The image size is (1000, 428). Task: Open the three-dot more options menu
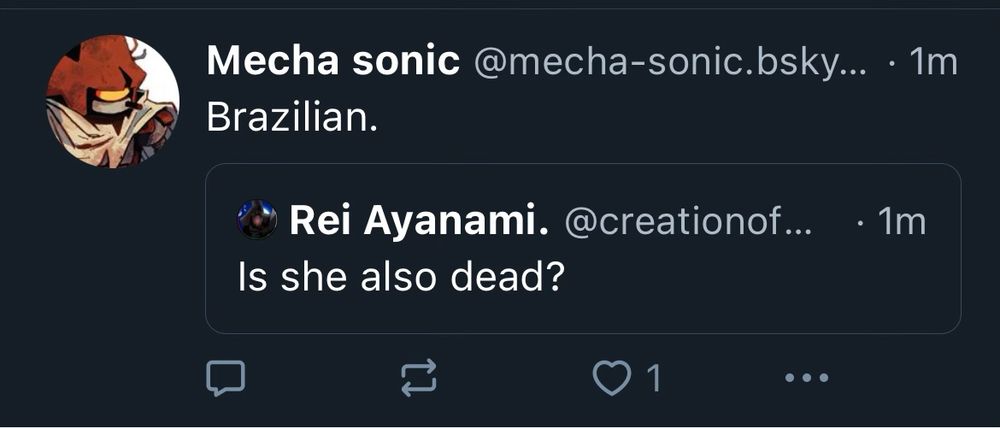[x=806, y=378]
